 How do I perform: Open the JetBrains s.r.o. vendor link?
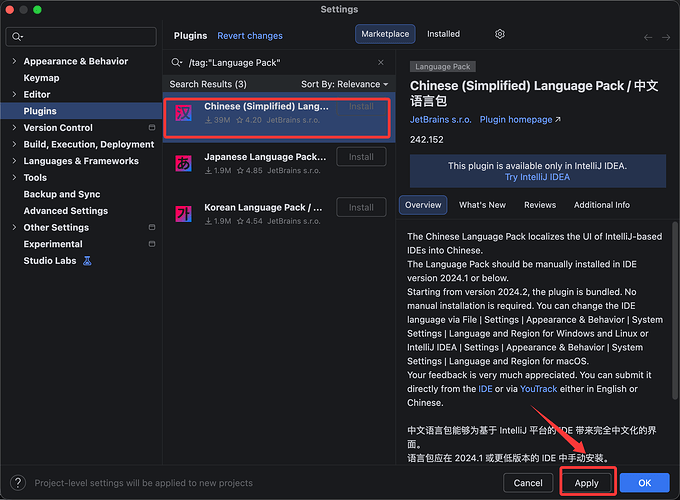441,119
